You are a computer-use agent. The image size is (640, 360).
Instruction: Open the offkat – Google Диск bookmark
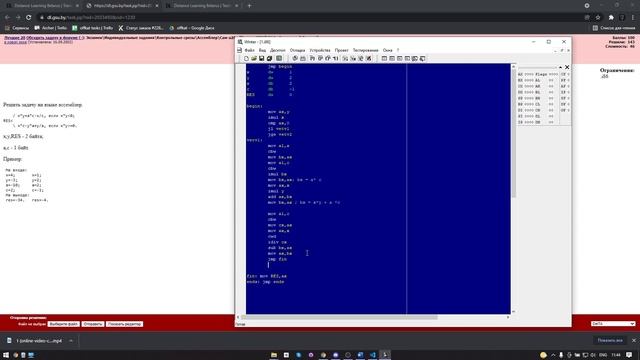(x=192, y=28)
